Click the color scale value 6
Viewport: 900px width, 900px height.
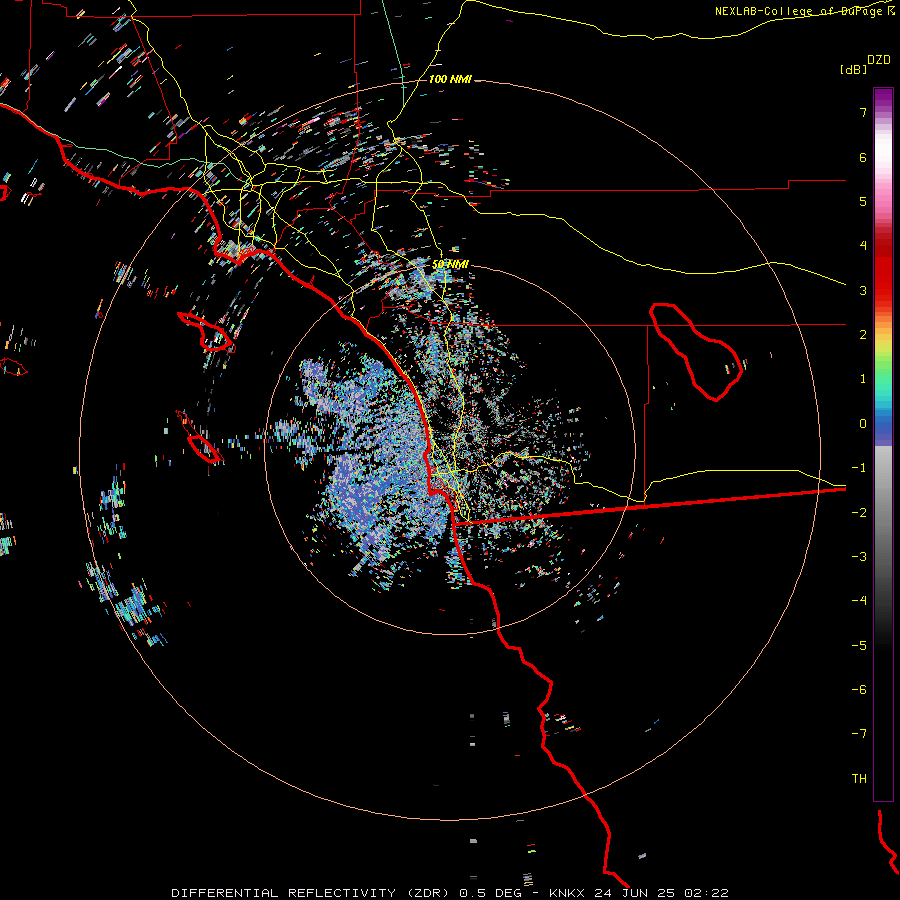pyautogui.click(x=863, y=157)
